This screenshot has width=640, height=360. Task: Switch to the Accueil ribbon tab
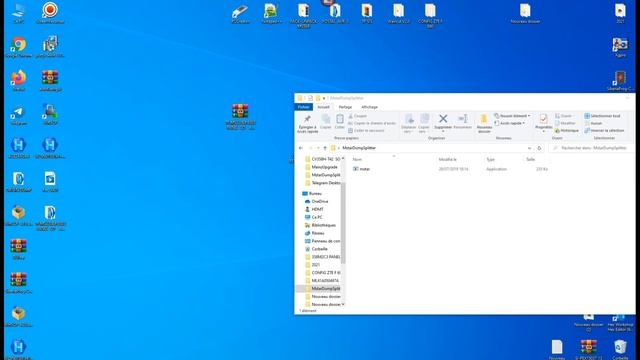323,107
